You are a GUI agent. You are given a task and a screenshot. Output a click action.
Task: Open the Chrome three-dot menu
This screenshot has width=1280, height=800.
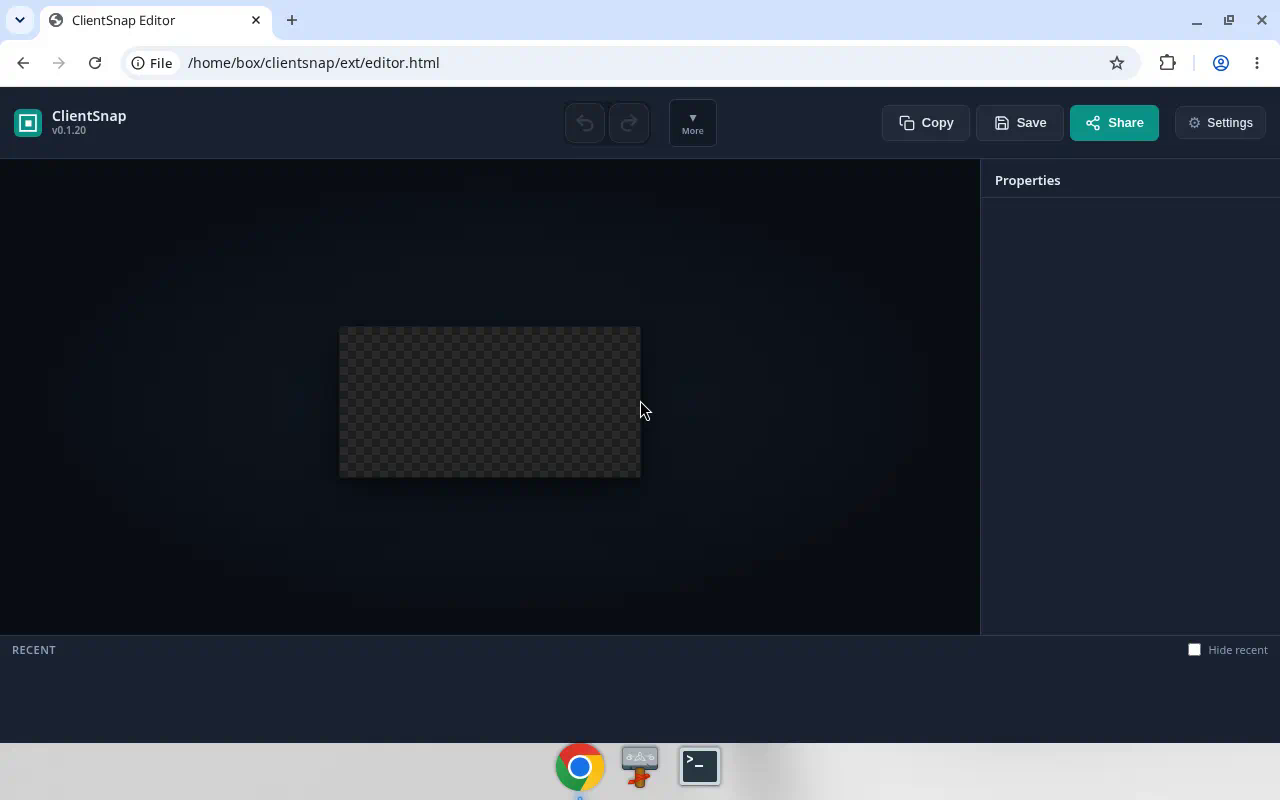pyautogui.click(x=1257, y=63)
